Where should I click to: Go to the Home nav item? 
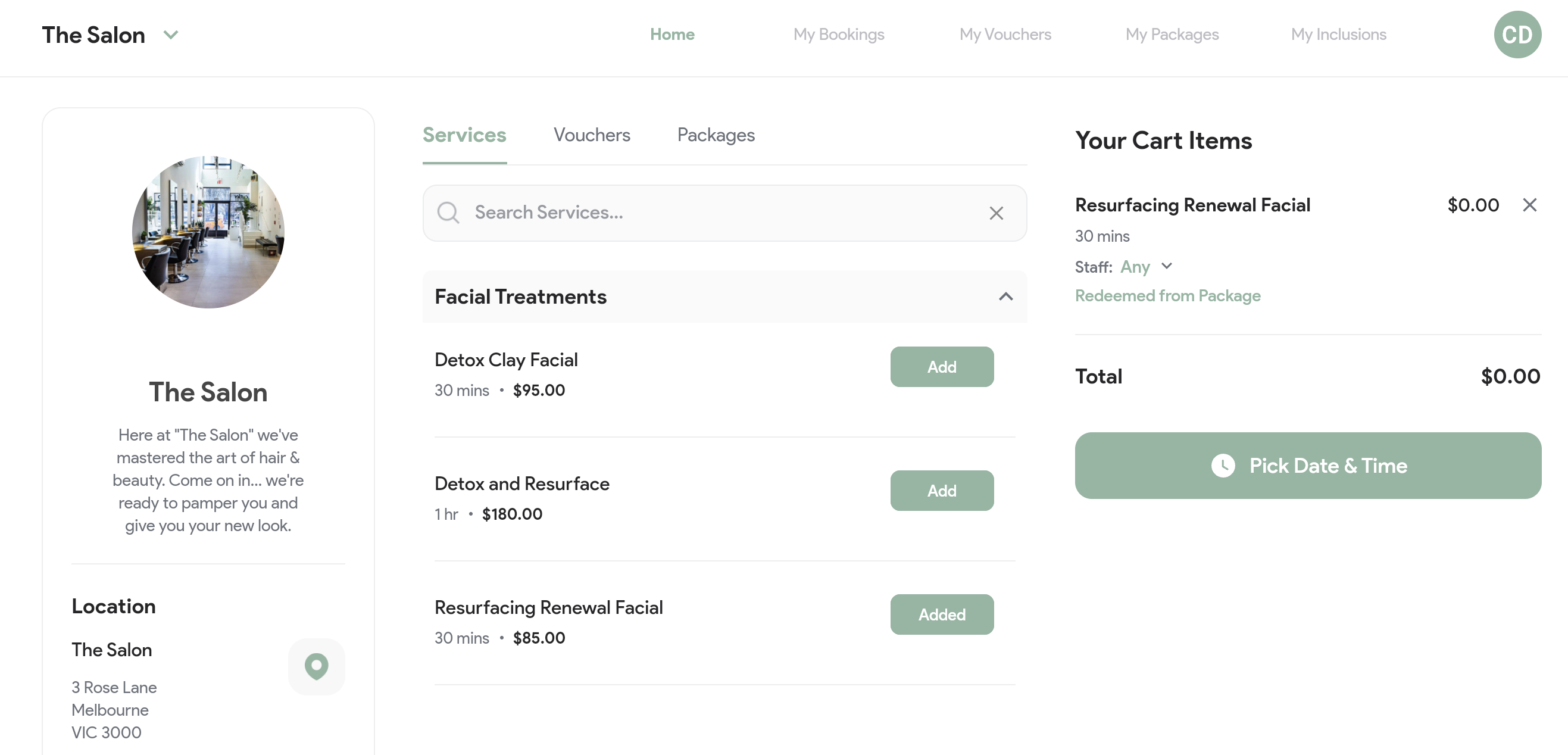tap(672, 35)
